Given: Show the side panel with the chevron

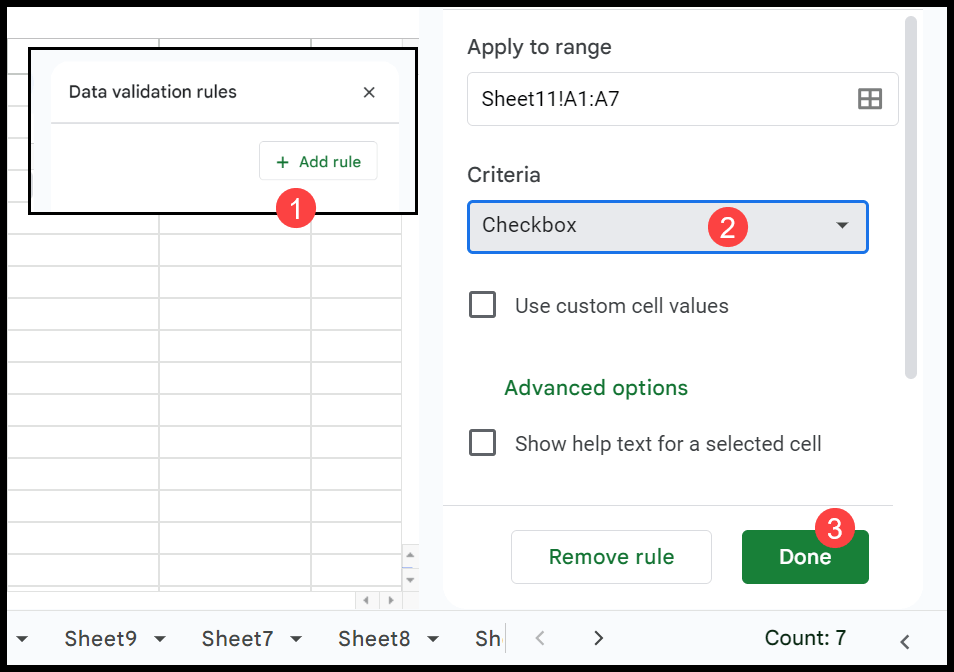Looking at the screenshot, I should (x=905, y=642).
